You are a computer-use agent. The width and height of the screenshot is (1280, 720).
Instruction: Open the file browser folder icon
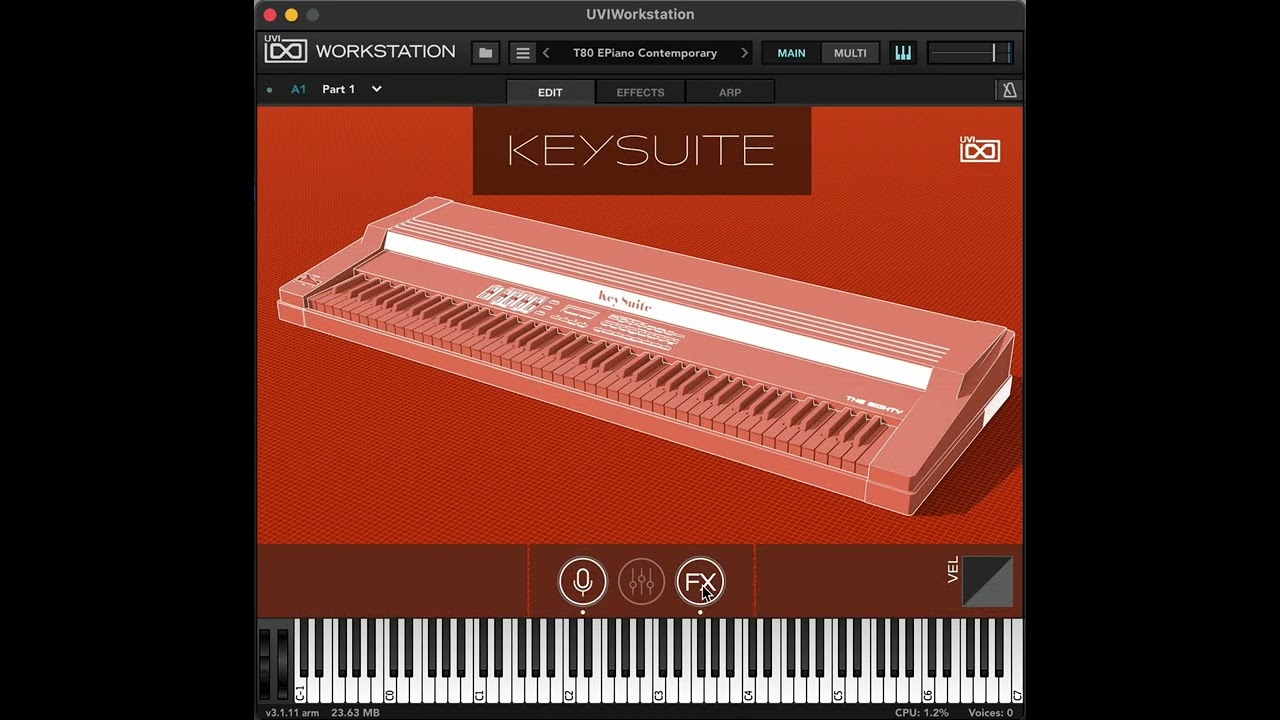pyautogui.click(x=485, y=53)
